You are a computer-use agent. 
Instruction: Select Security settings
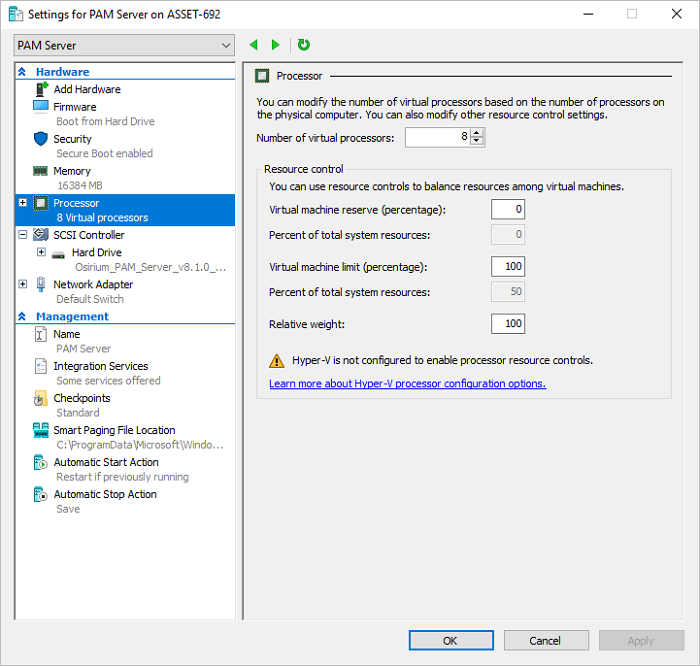[72, 139]
